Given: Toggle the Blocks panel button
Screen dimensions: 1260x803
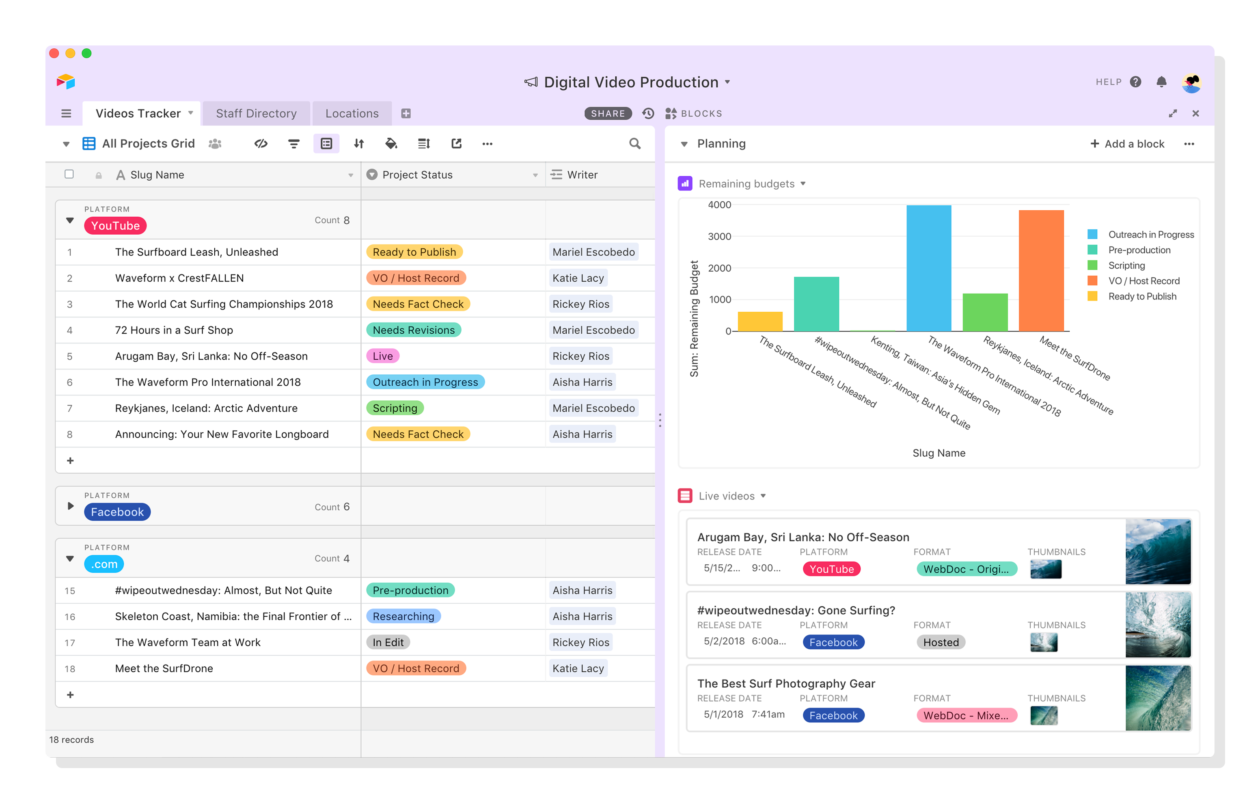Looking at the screenshot, I should (693, 114).
